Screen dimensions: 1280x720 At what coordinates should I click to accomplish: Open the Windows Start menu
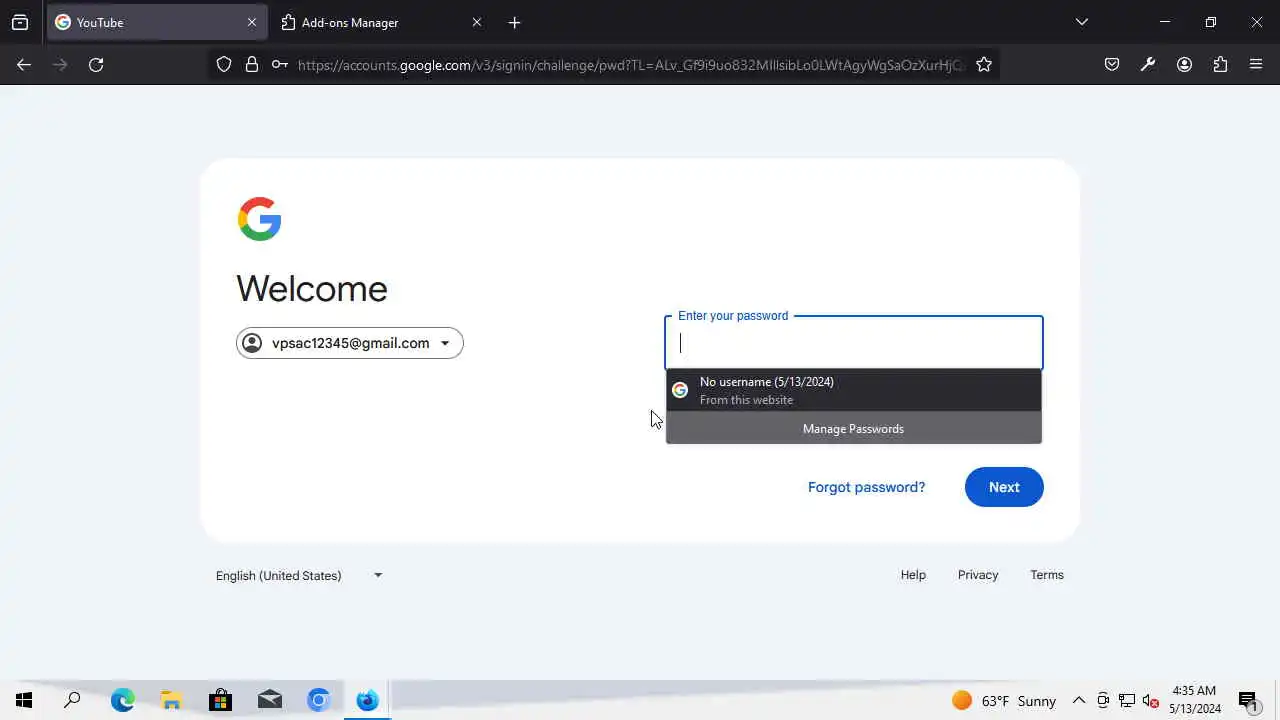24,700
